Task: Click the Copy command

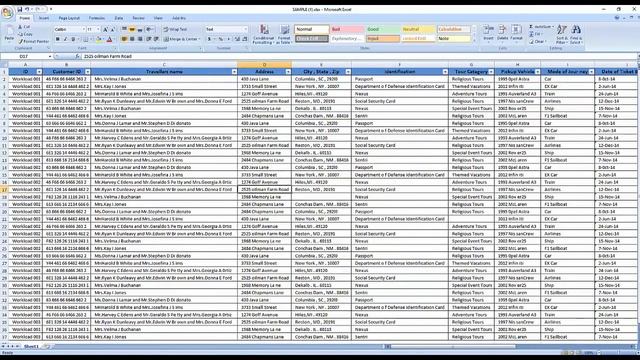Action: [25, 34]
